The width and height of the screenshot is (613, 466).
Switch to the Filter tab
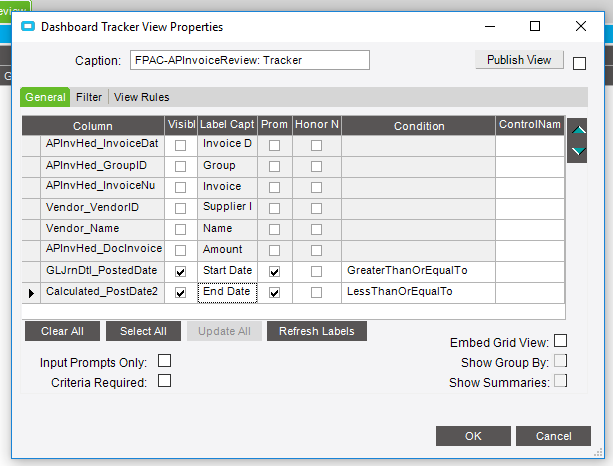89,97
